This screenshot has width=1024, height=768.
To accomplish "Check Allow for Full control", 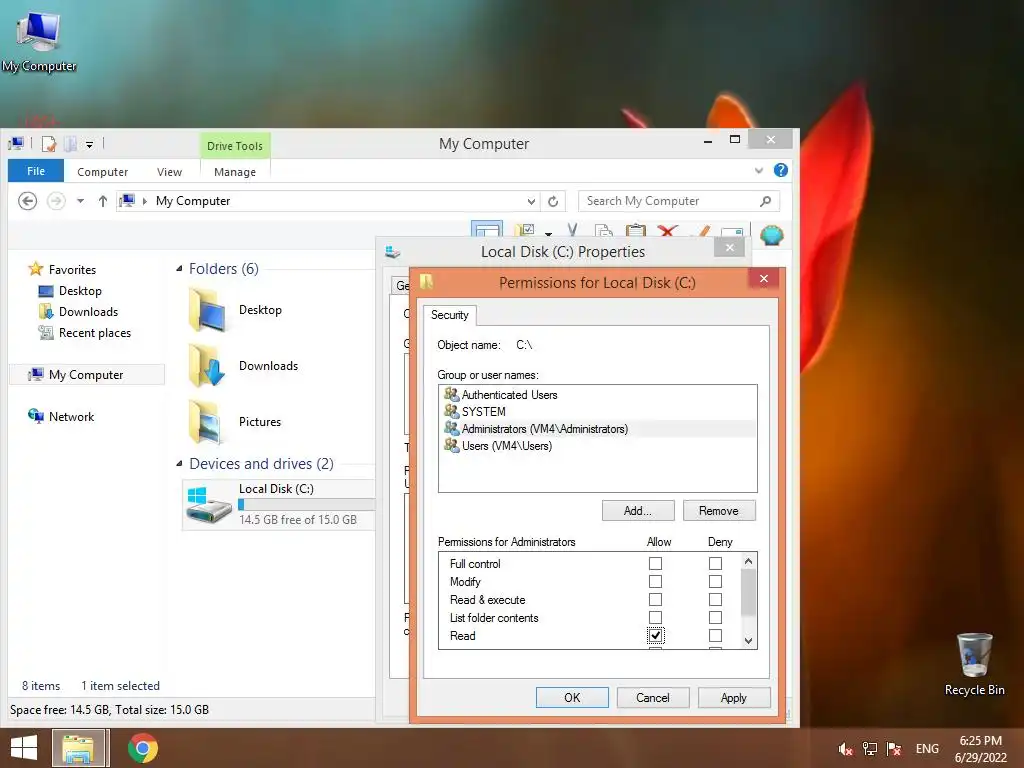I will tap(655, 564).
